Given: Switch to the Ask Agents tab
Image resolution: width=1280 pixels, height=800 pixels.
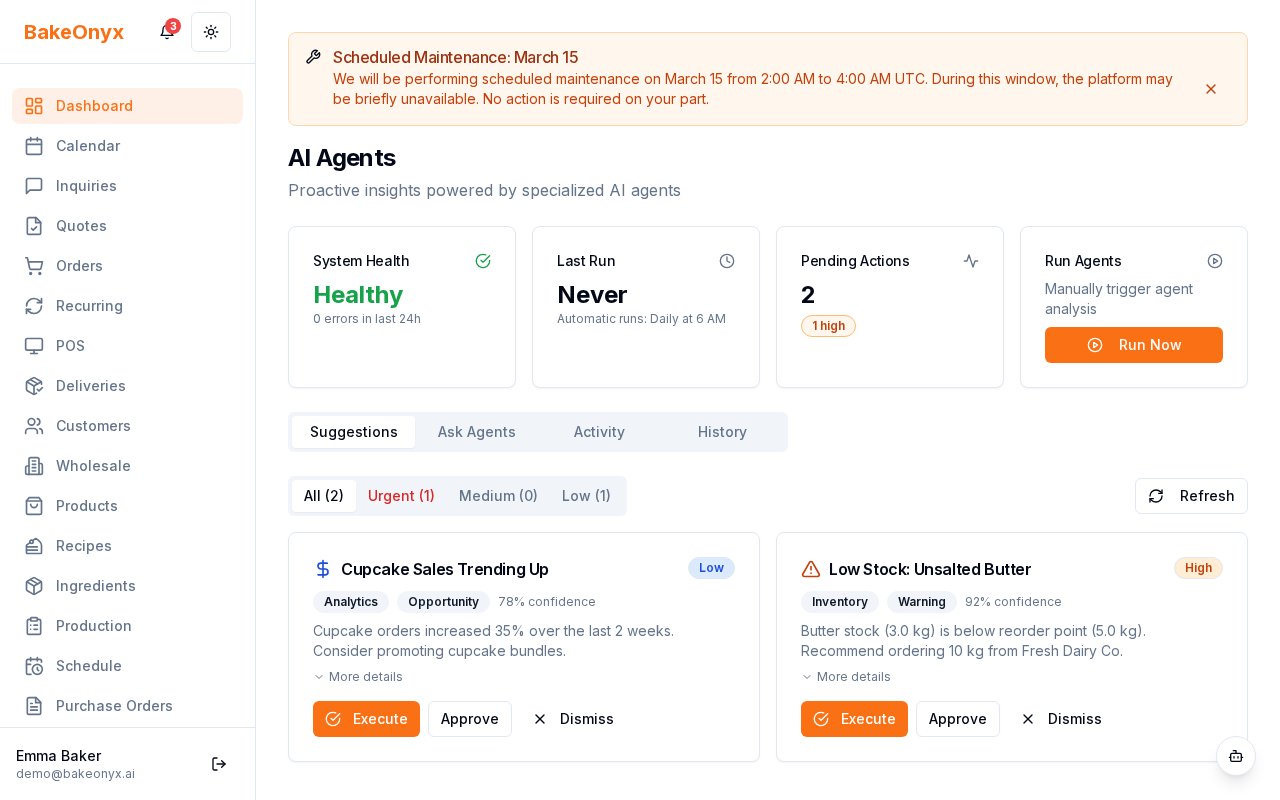Looking at the screenshot, I should coord(476,432).
